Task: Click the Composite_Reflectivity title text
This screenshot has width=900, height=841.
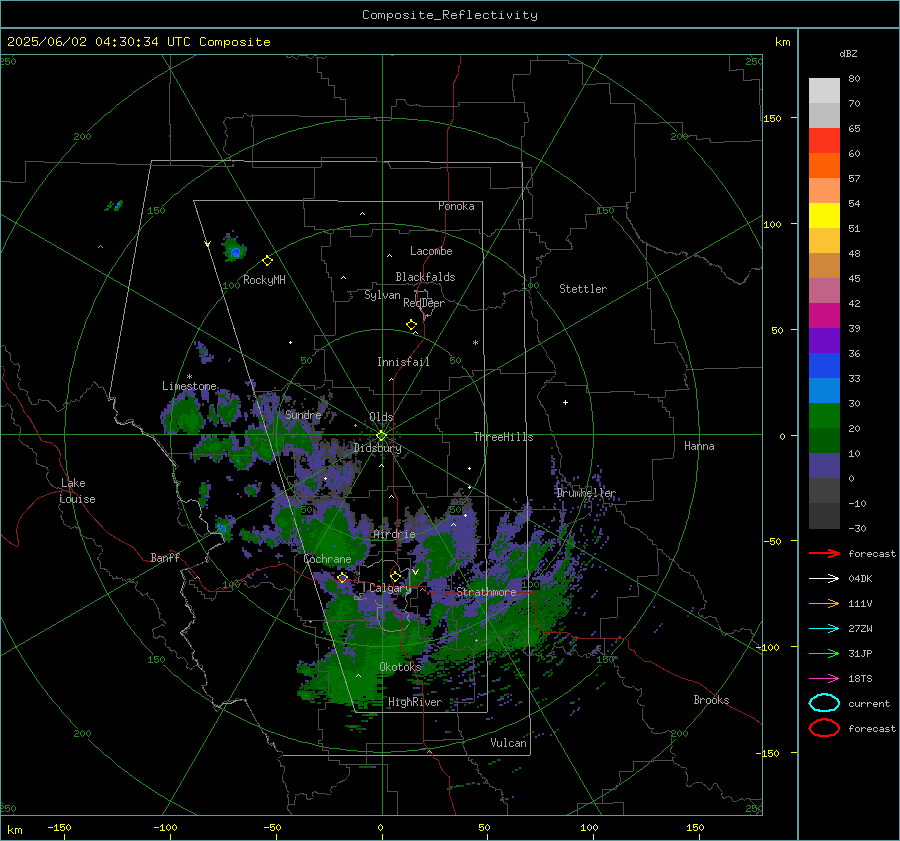Action: point(450,15)
